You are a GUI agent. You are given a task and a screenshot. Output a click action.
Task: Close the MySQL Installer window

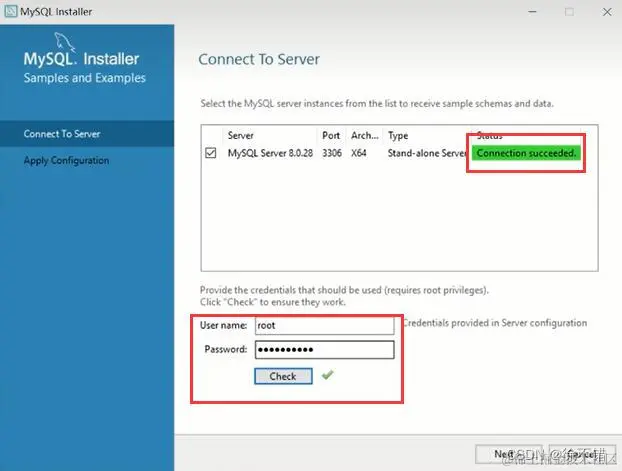pos(607,12)
